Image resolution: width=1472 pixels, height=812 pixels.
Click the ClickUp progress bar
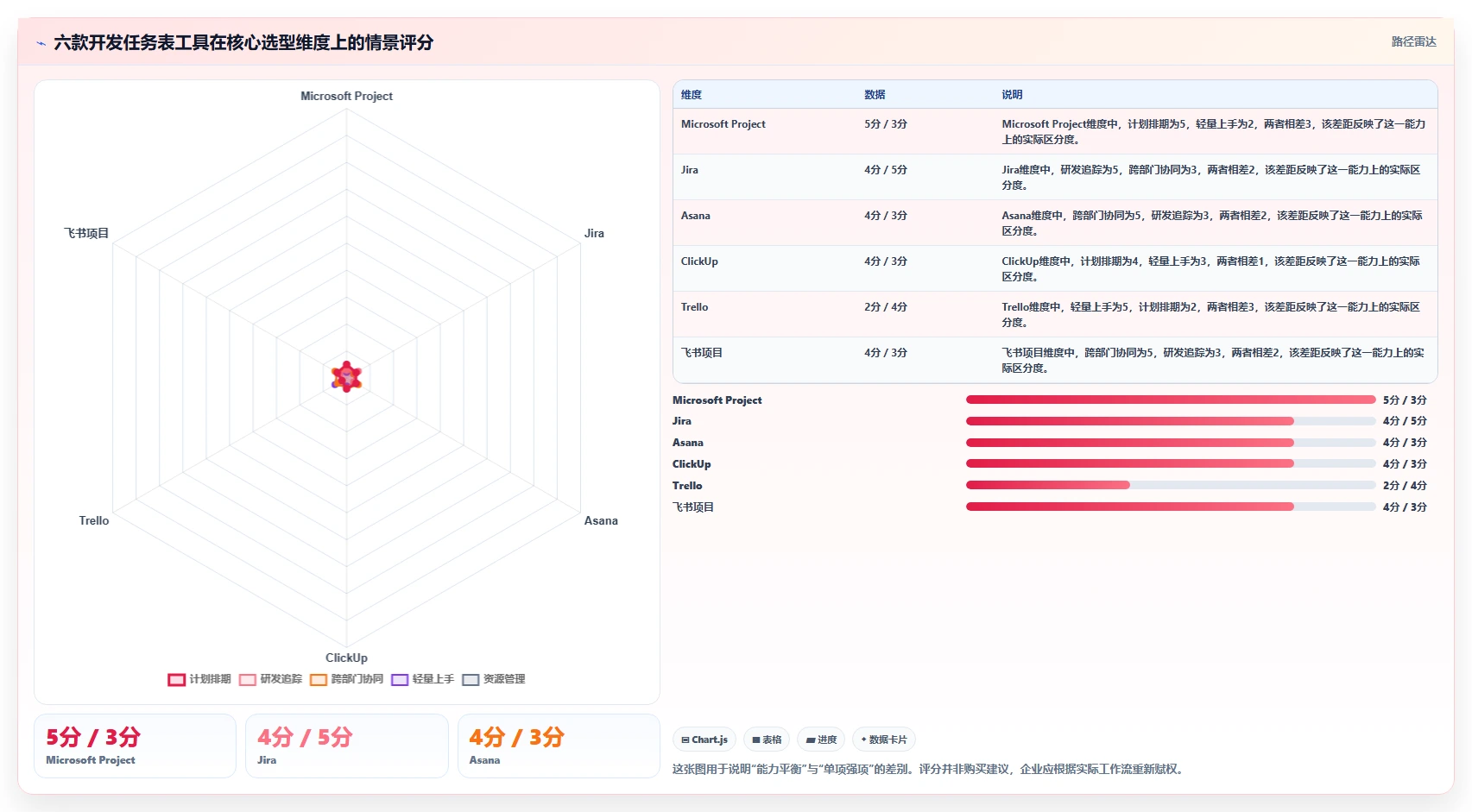coord(1171,464)
